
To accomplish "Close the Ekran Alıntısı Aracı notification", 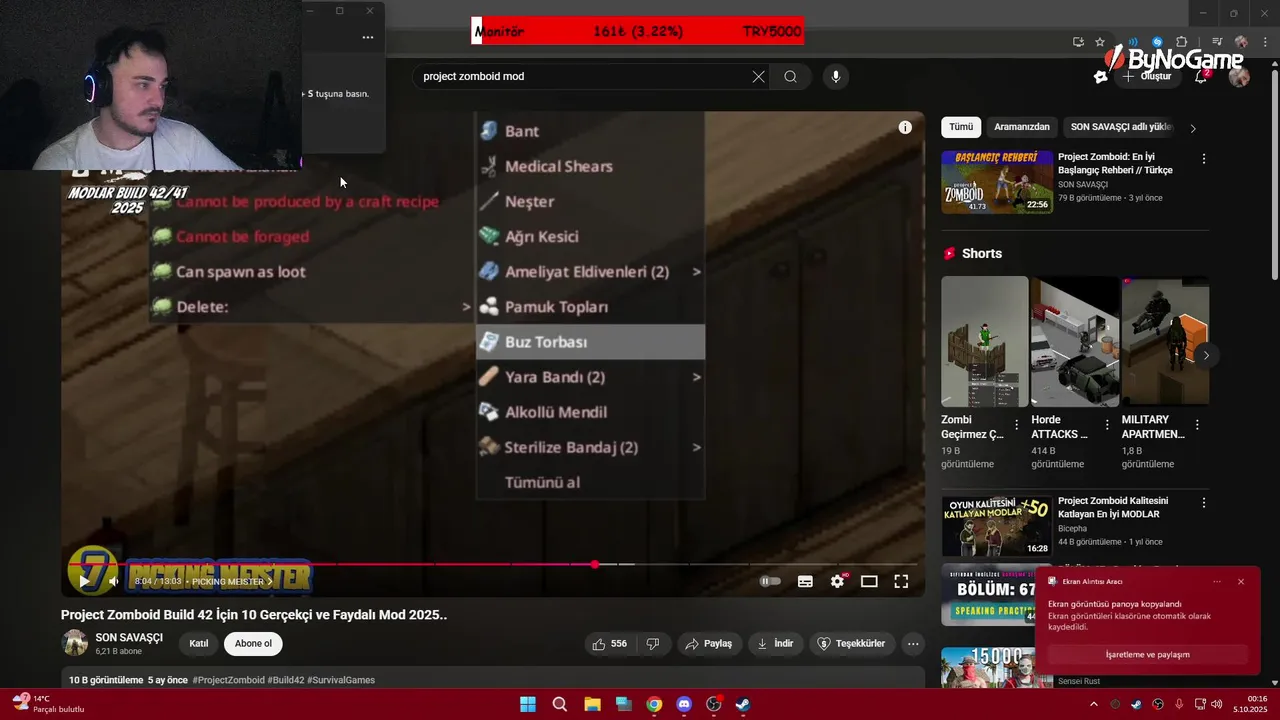I will pyautogui.click(x=1241, y=581).
